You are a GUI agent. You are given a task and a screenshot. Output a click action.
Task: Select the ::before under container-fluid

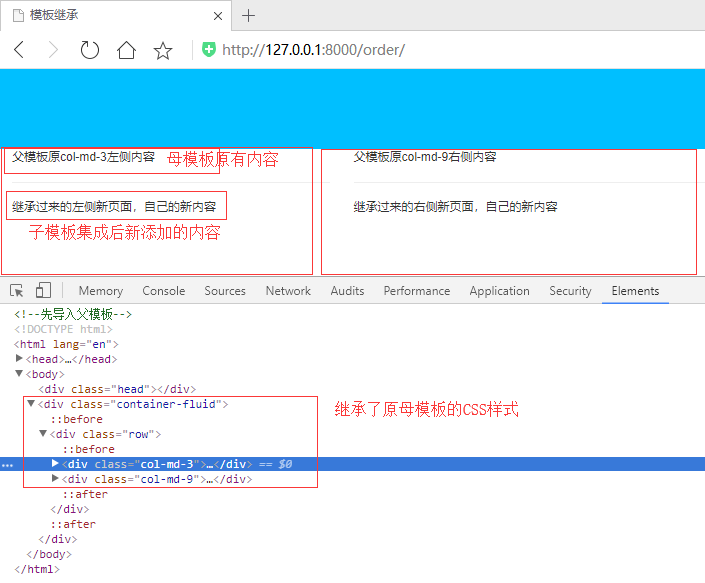(x=76, y=419)
